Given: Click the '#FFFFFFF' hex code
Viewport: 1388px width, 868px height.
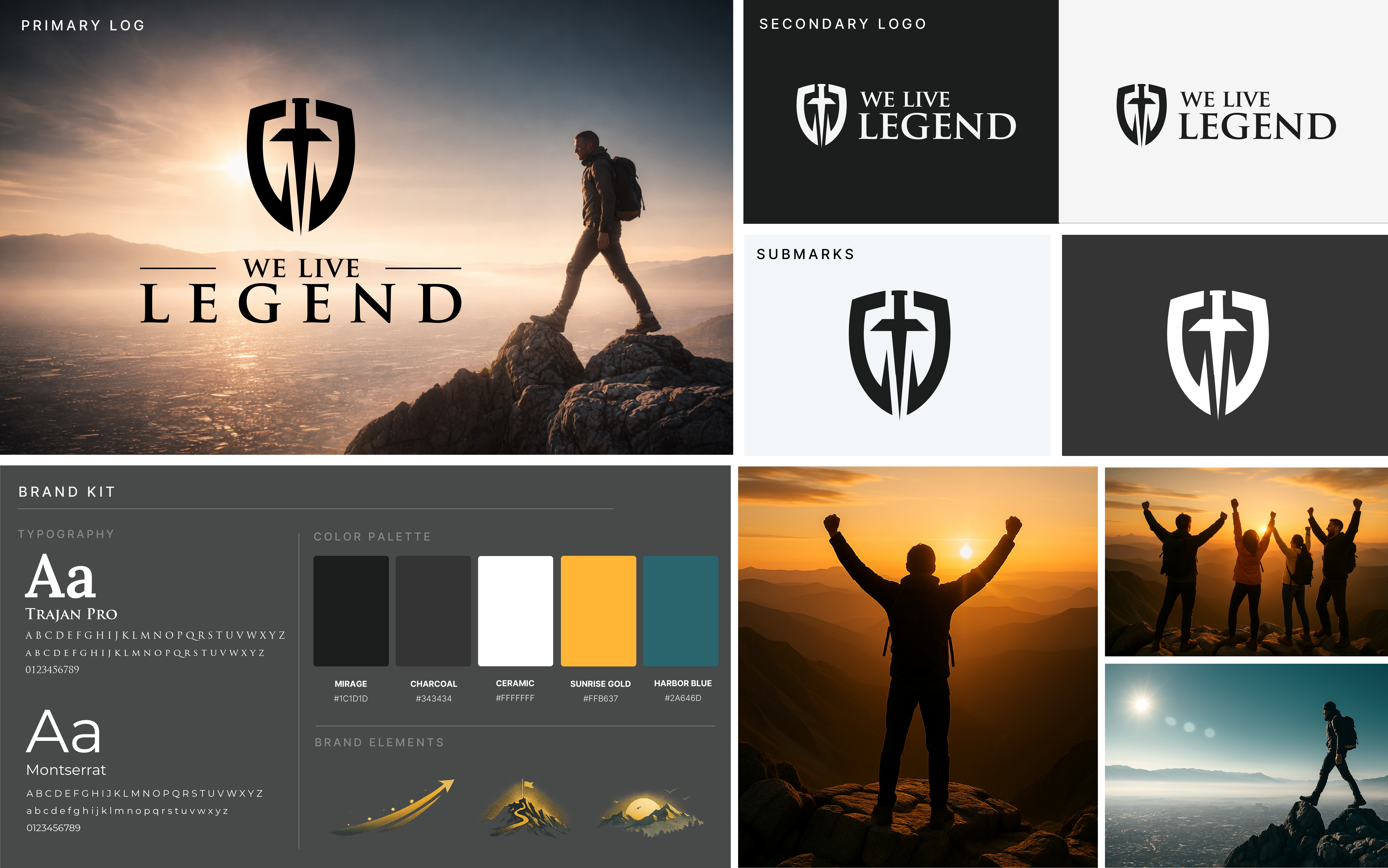Looking at the screenshot, I should [x=515, y=698].
